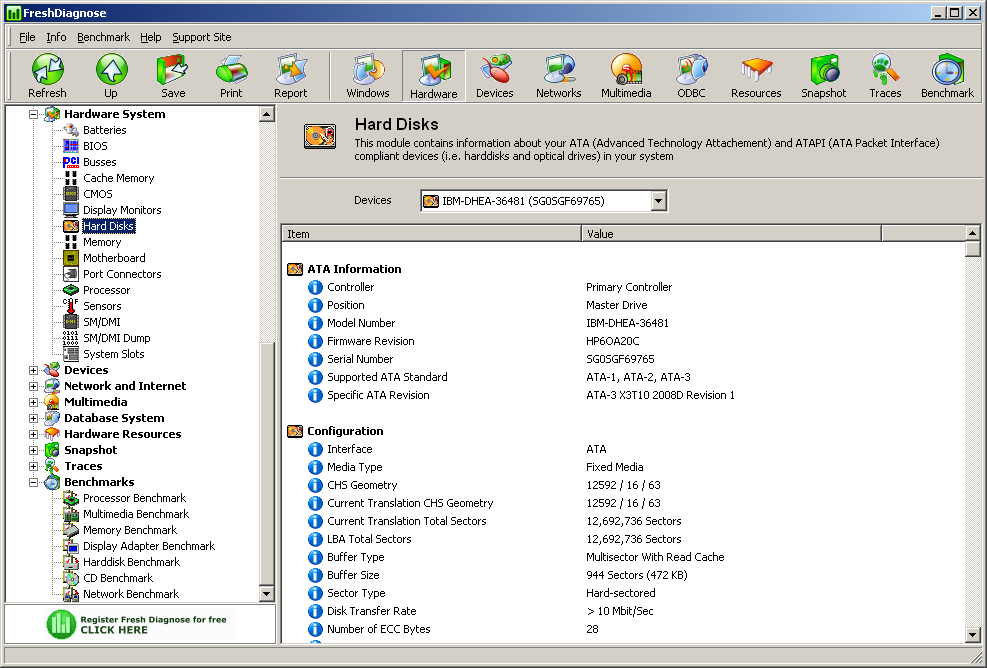Collapse the Benchmarks tree node

(33, 482)
